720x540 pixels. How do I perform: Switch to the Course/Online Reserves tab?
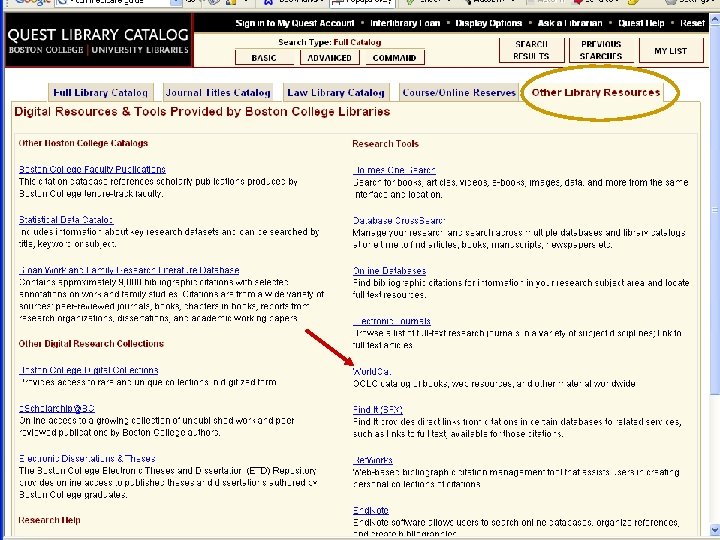click(x=459, y=92)
